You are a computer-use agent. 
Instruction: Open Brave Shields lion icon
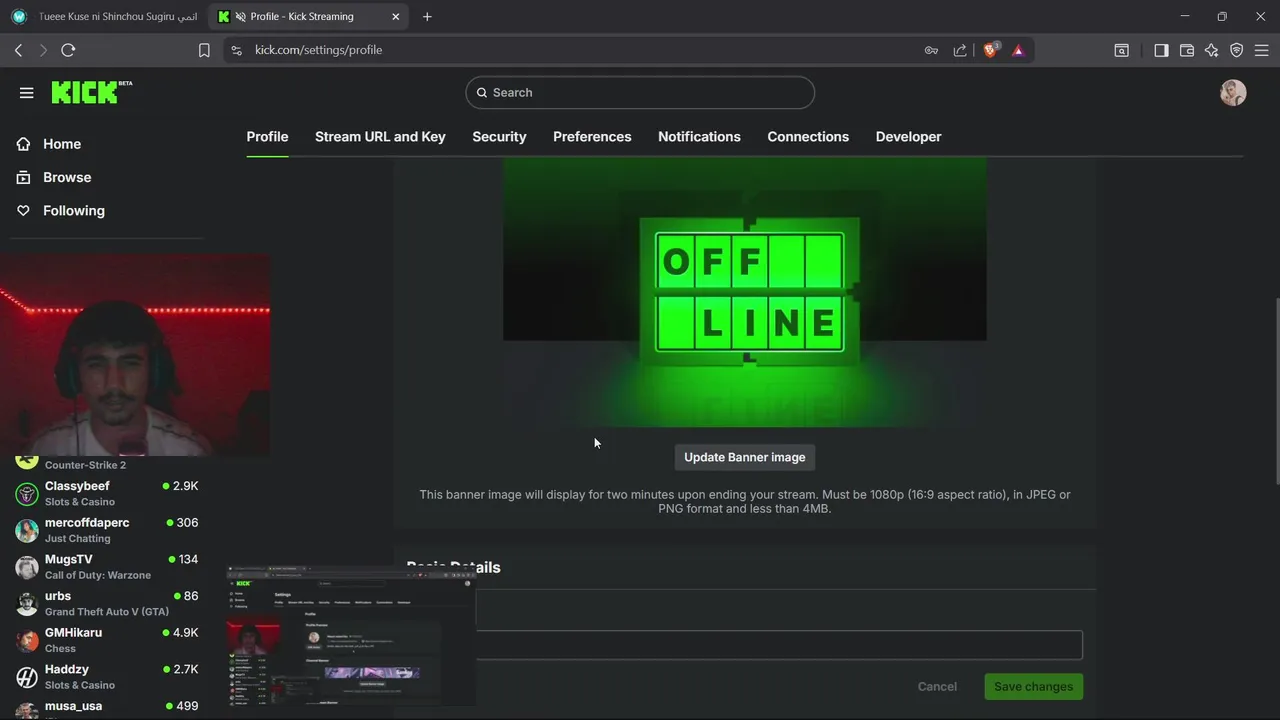(x=991, y=50)
